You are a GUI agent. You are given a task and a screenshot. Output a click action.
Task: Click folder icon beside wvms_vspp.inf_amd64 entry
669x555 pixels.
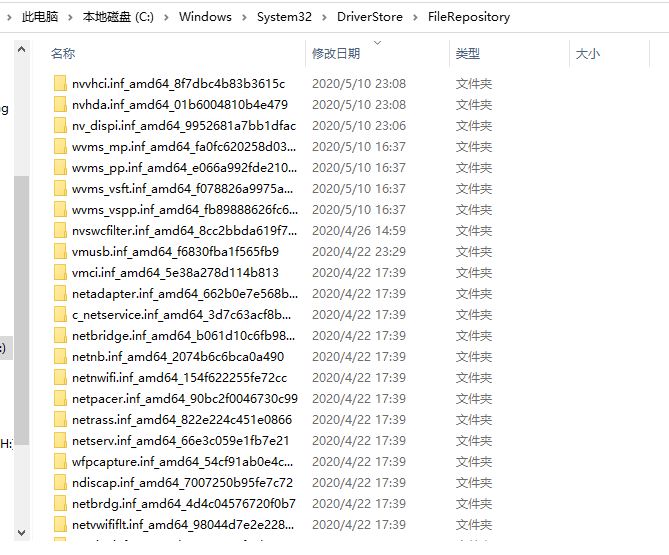tap(60, 209)
